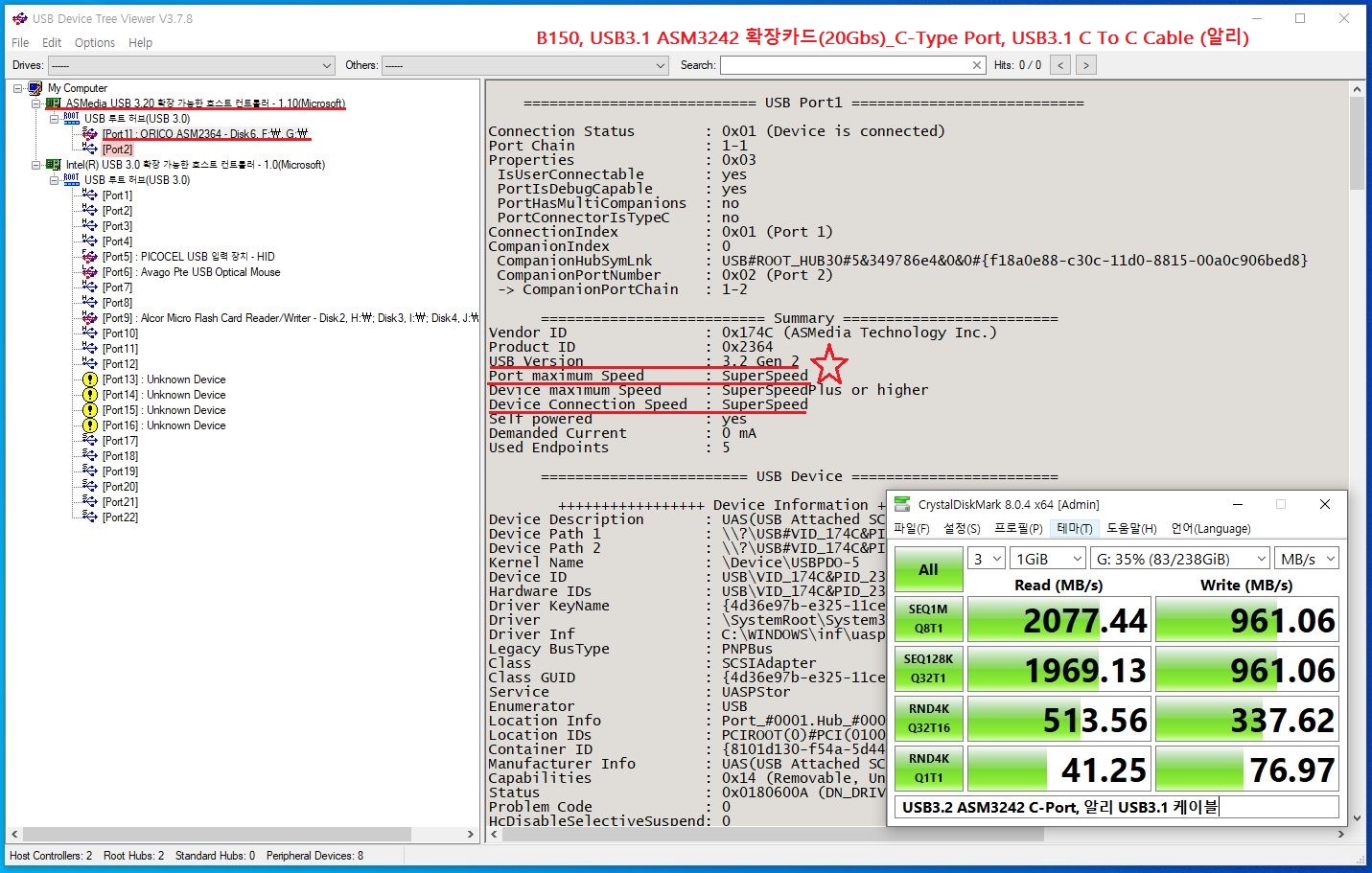This screenshot has height=873, width=1372.
Task: Open CrystalDiskMark test count dropdown showing 3
Action: point(986,559)
